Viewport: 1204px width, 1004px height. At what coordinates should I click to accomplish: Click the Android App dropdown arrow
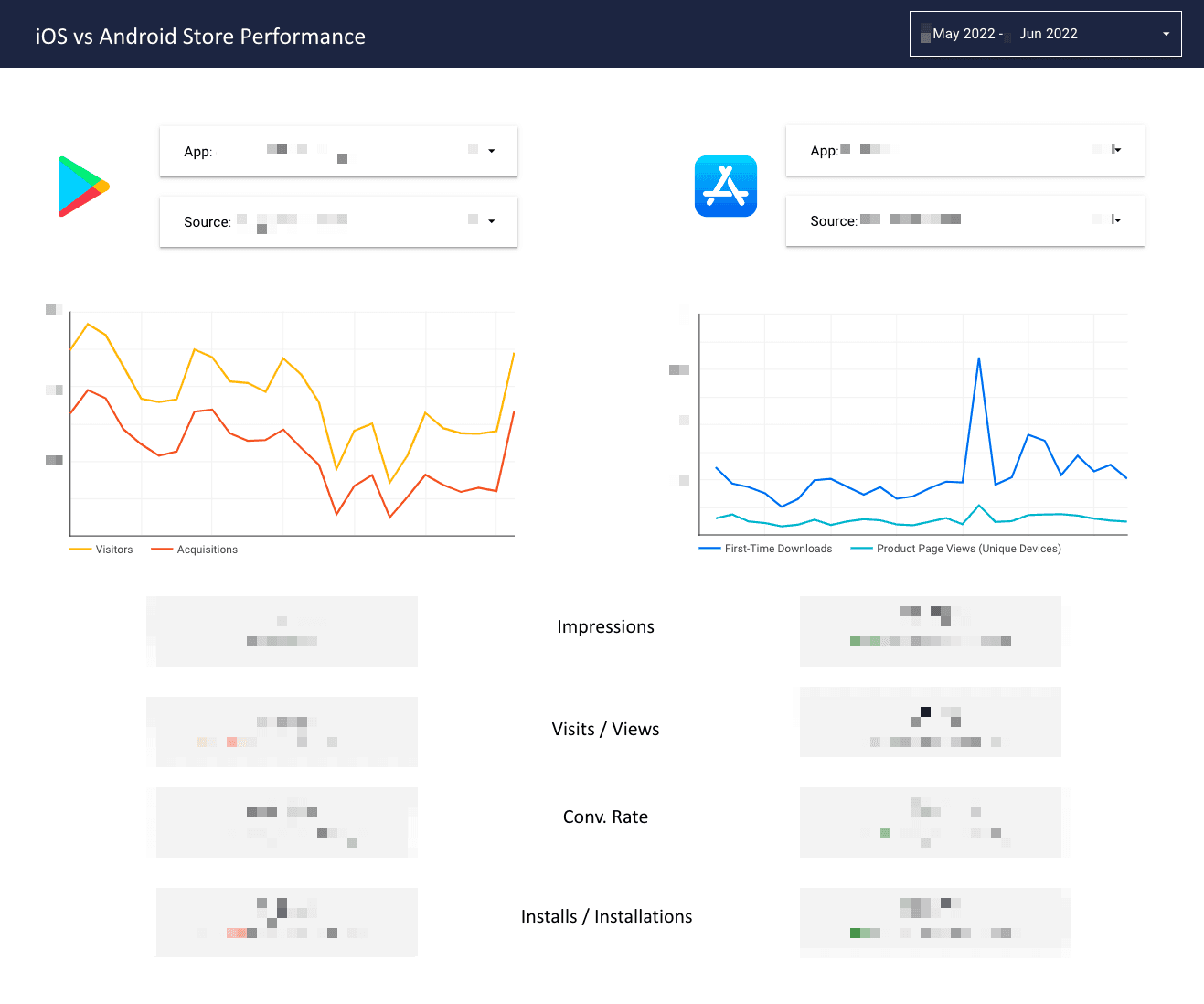[492, 151]
